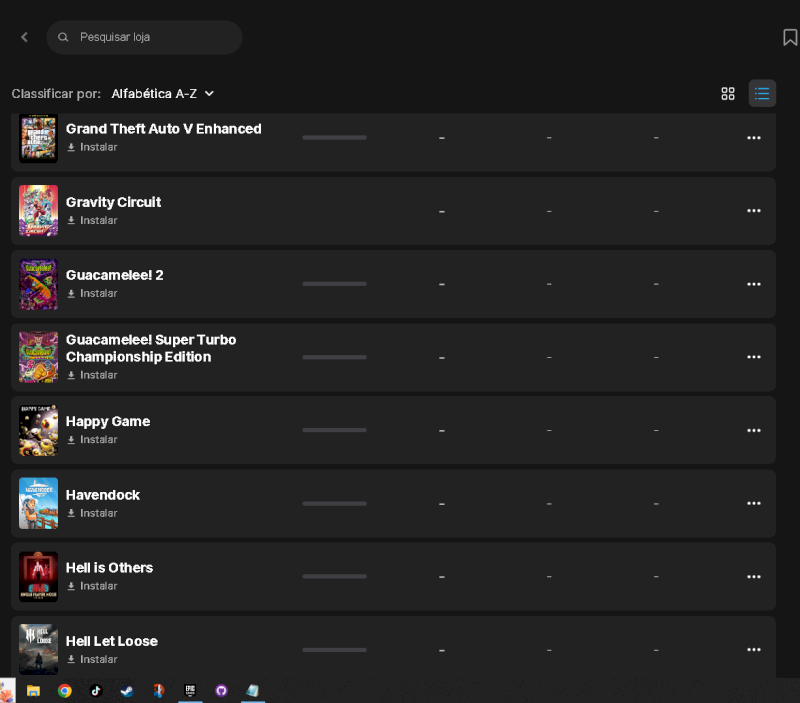
Task: Install Guacamelee! 2
Action: (92, 294)
